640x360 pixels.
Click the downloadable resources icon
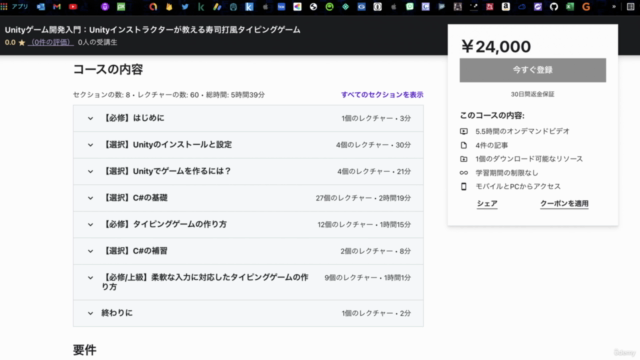[464, 159]
